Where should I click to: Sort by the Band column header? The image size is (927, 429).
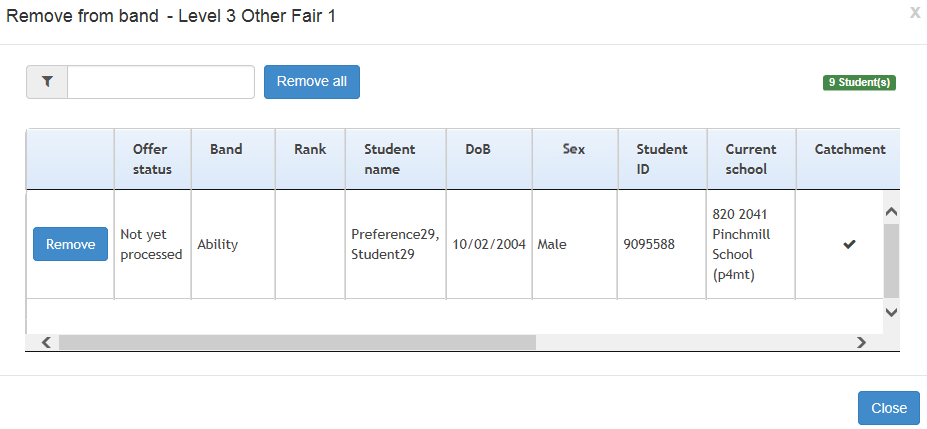[226, 149]
